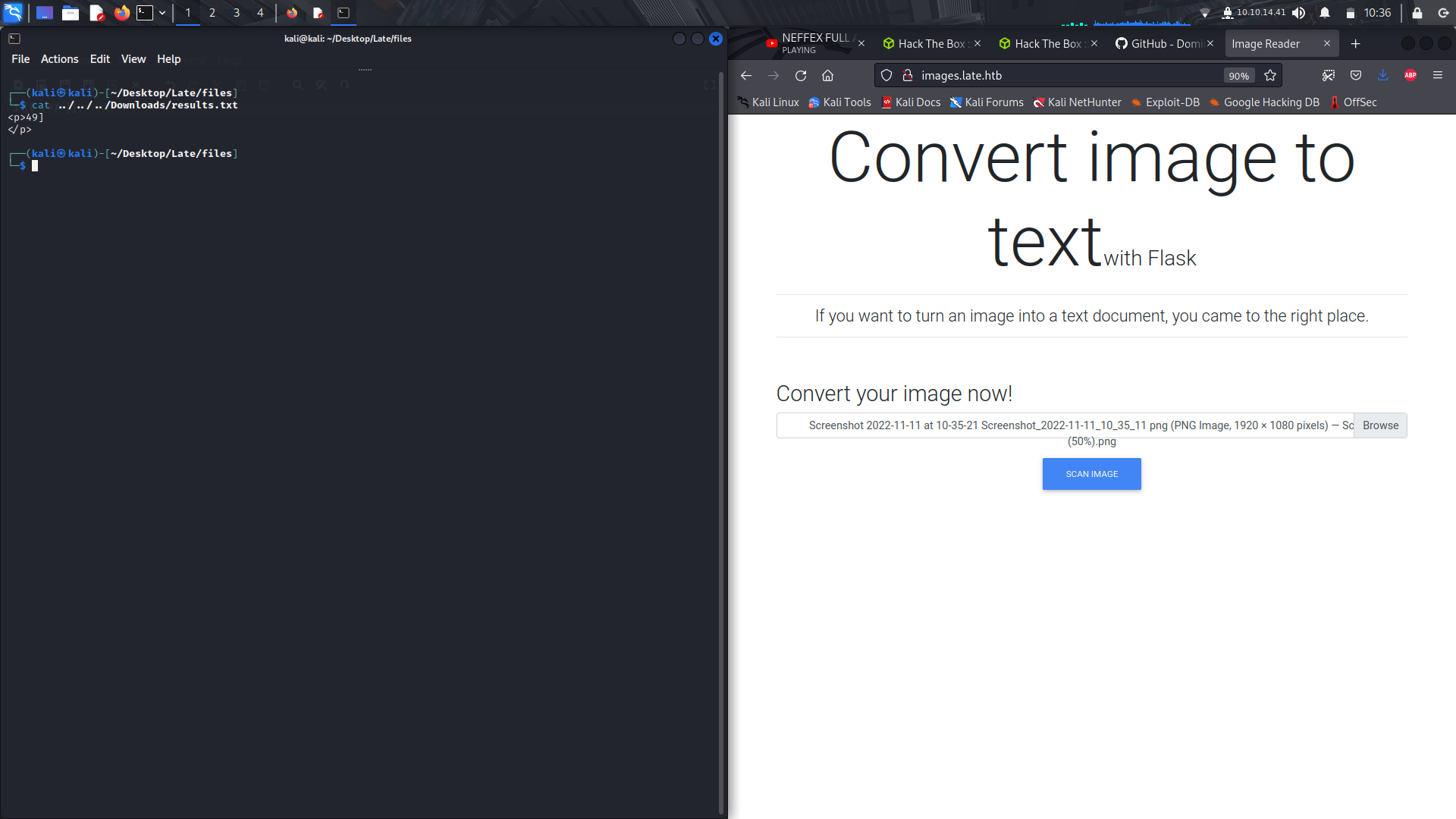Open the text editor from the taskbar

coord(96,12)
